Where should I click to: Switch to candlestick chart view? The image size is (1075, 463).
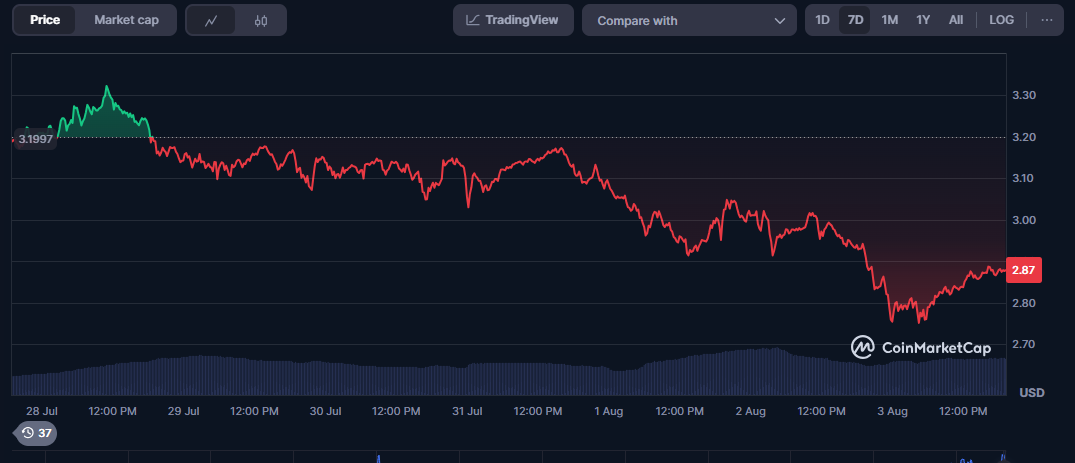pyautogui.click(x=261, y=20)
